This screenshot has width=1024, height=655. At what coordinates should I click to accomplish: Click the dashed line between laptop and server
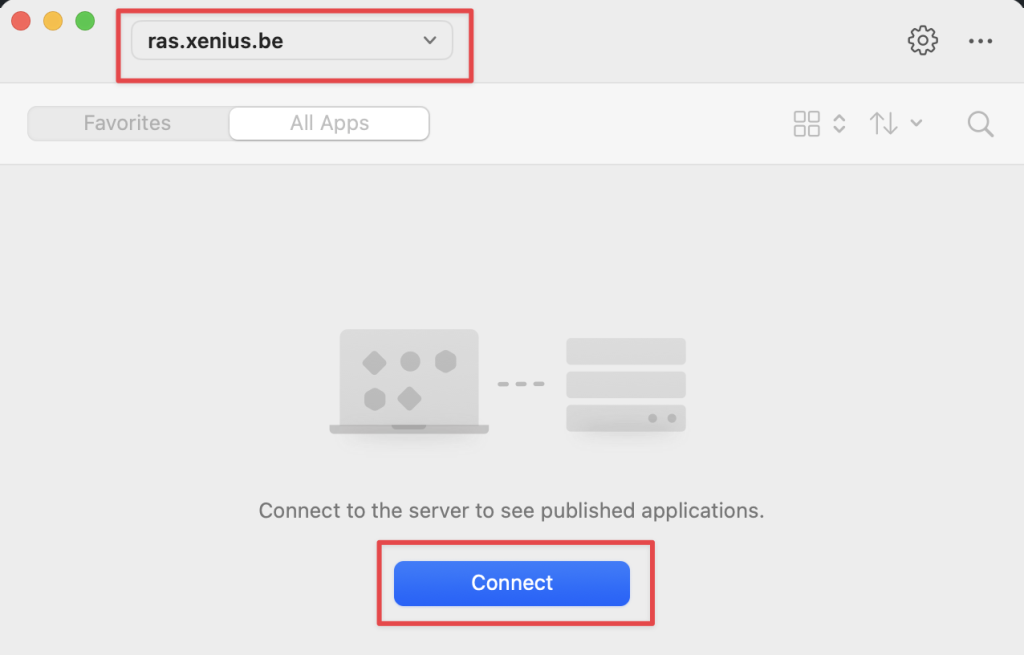[x=521, y=384]
